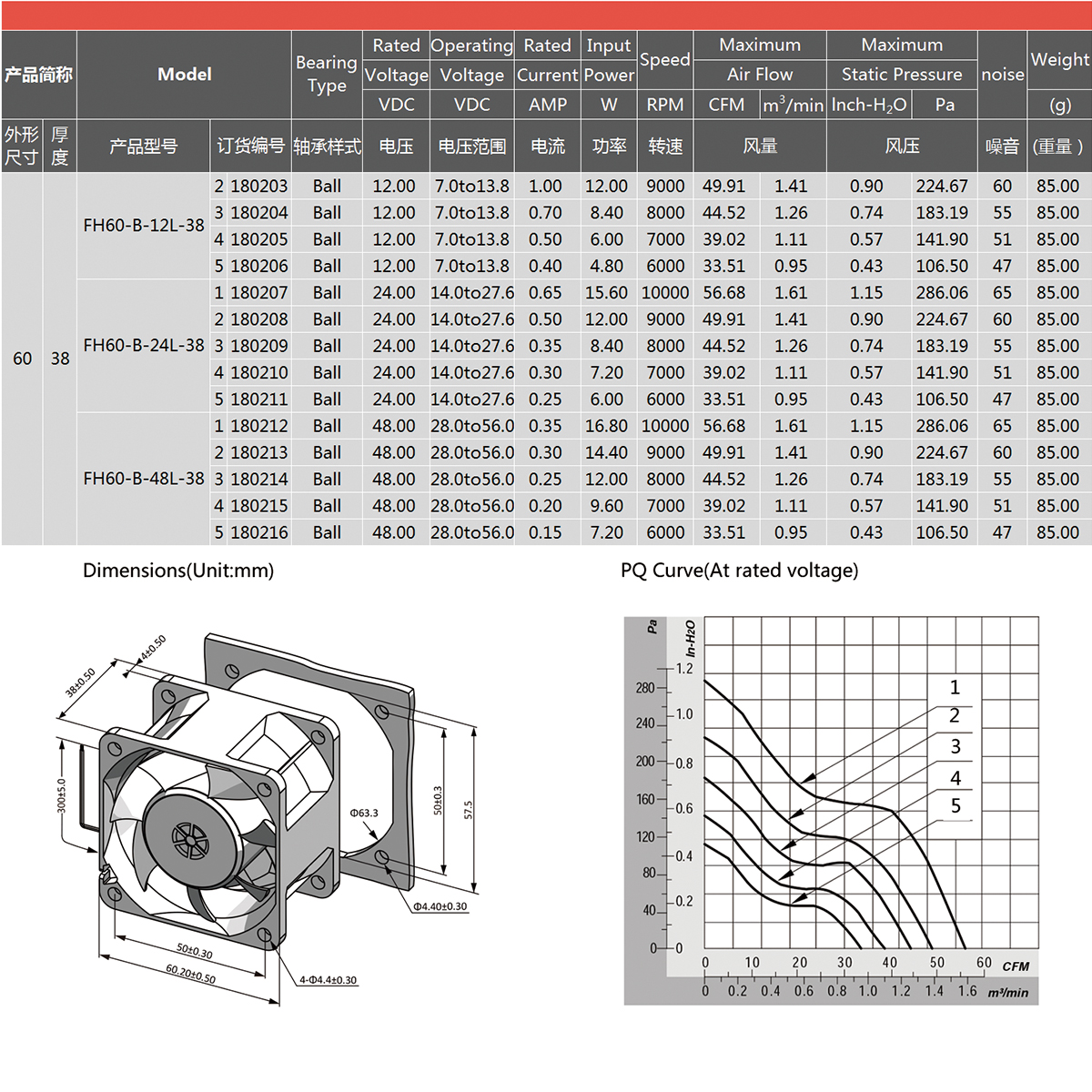This screenshot has width=1092, height=1092.
Task: Click order number 180209
Action: click(x=259, y=346)
